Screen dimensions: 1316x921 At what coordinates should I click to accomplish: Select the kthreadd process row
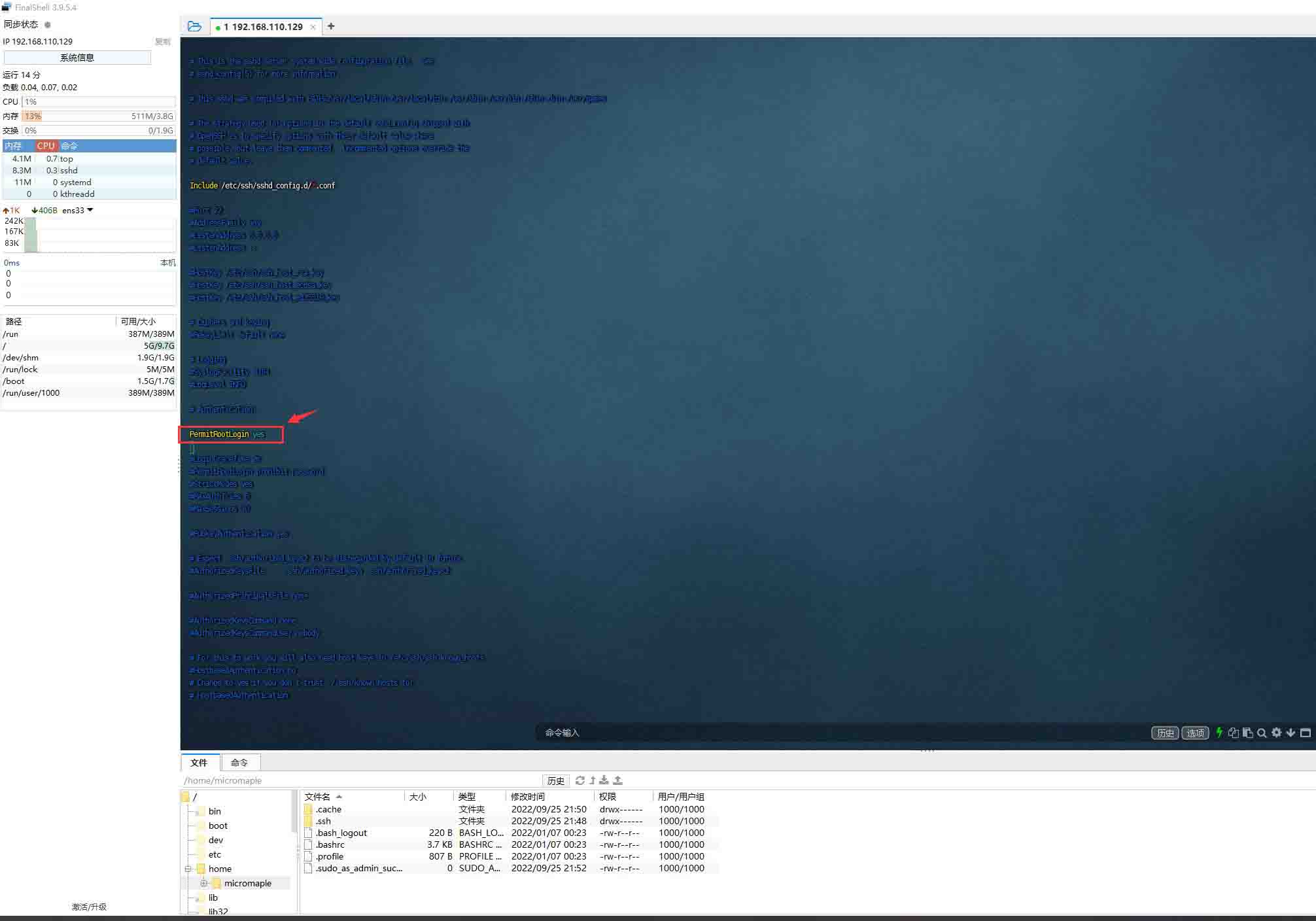[x=89, y=194]
